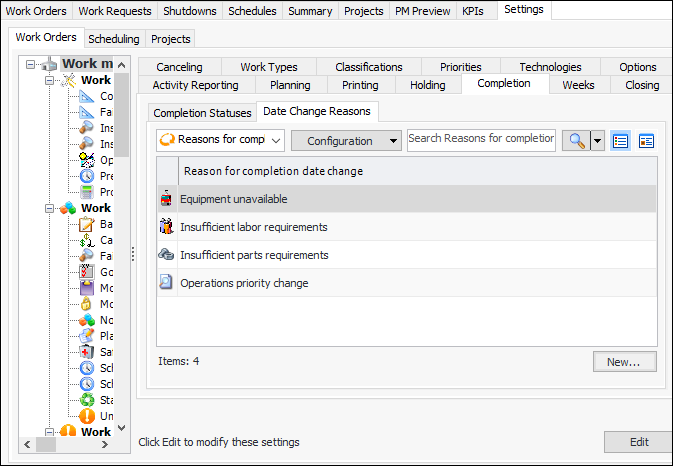Click the Insufficient labor requirements icon
673x466 pixels.
166,227
